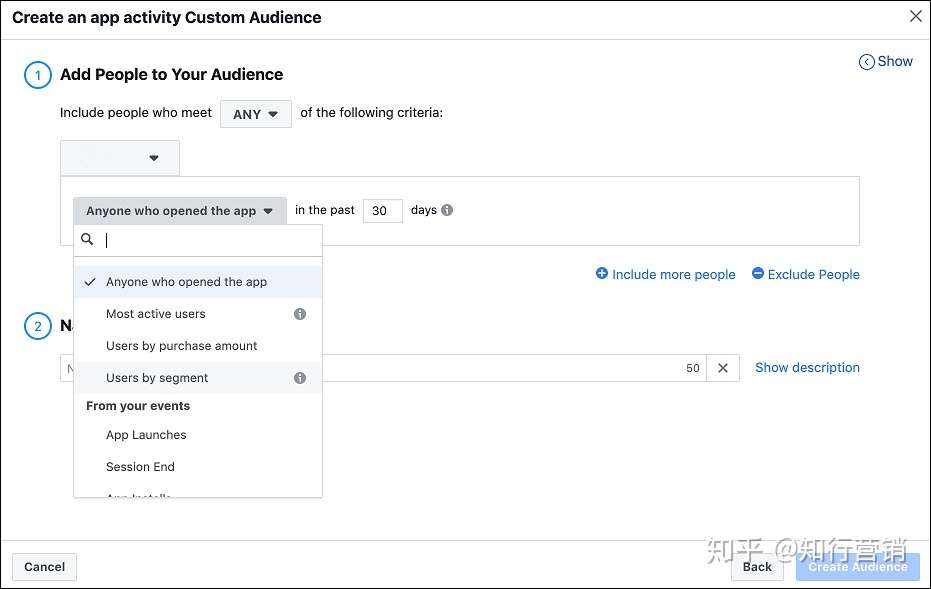Click the plus icon on Include more people

(x=601, y=273)
